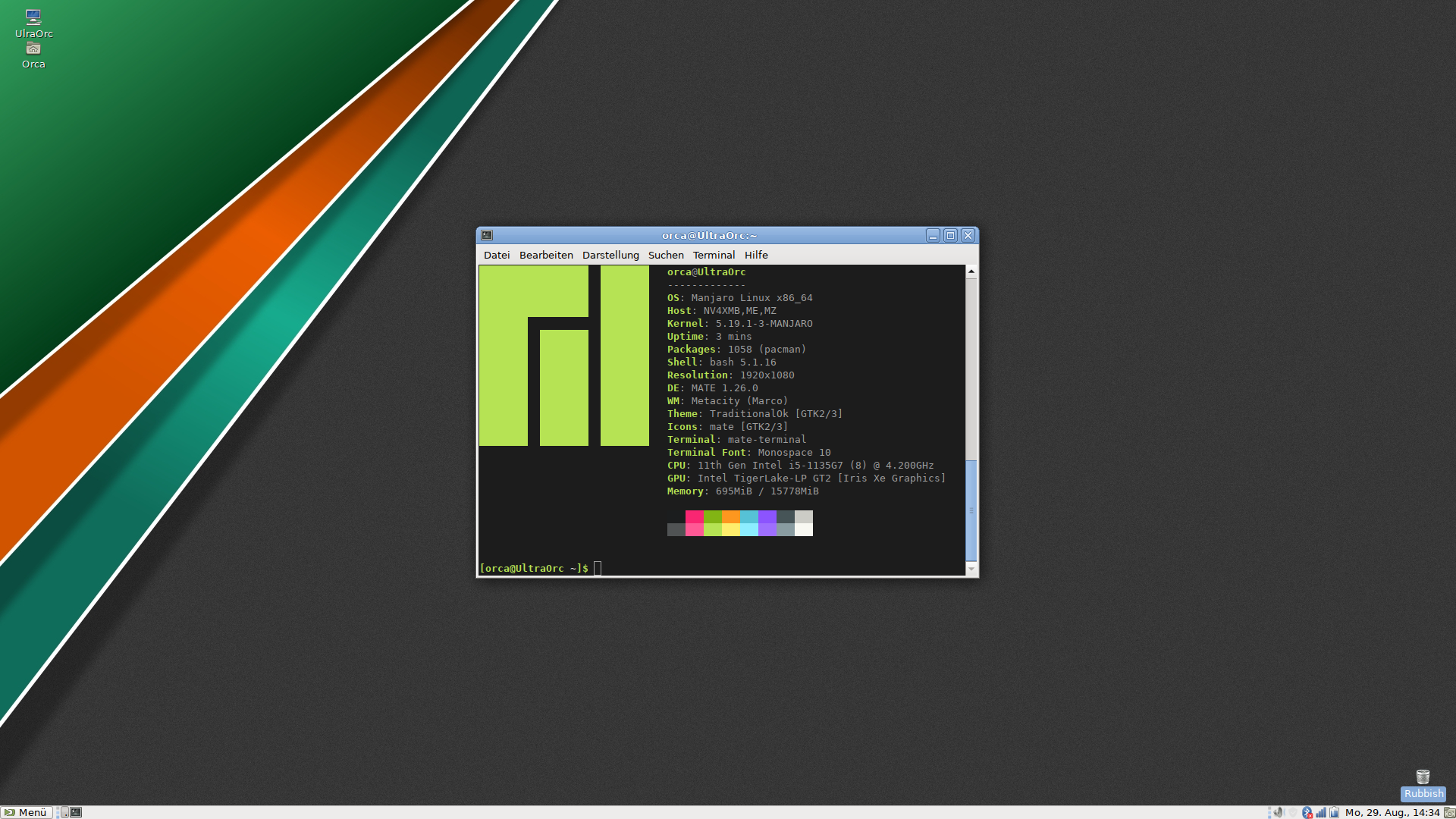Click the terminal scrollbar down arrow
Viewport: 1456px width, 819px height.
(971, 569)
